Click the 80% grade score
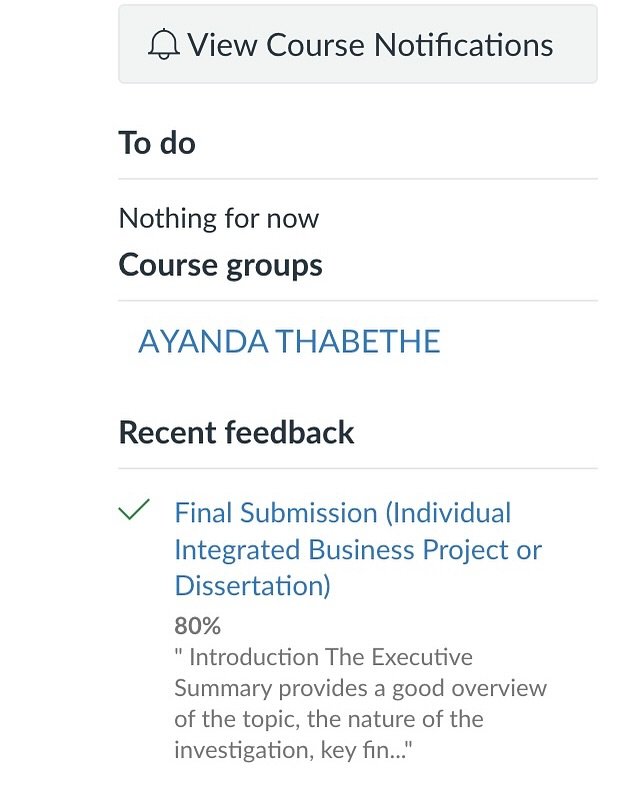 (197, 626)
